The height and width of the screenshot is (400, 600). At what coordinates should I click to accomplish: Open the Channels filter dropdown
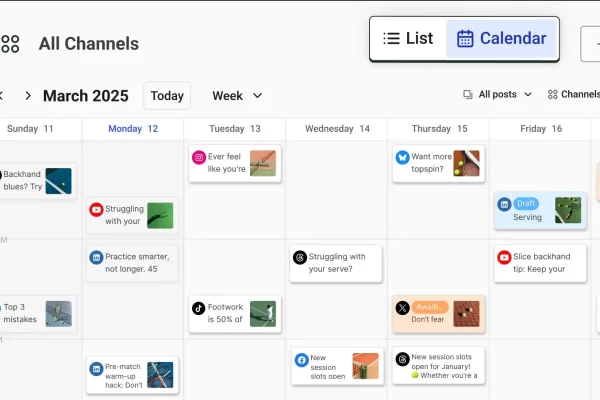pyautogui.click(x=573, y=95)
